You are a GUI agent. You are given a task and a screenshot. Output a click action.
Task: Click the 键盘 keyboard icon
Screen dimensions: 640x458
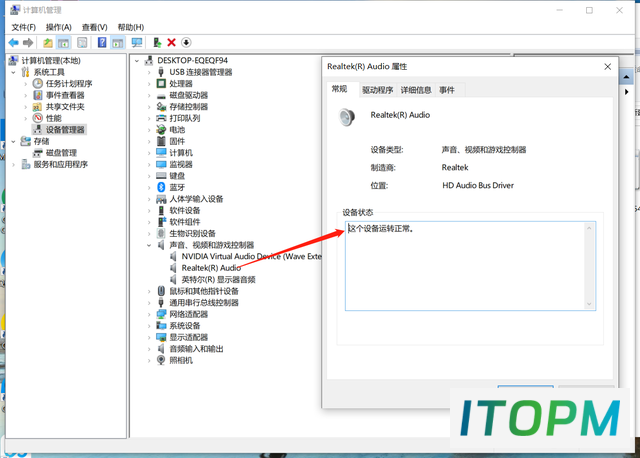161,176
